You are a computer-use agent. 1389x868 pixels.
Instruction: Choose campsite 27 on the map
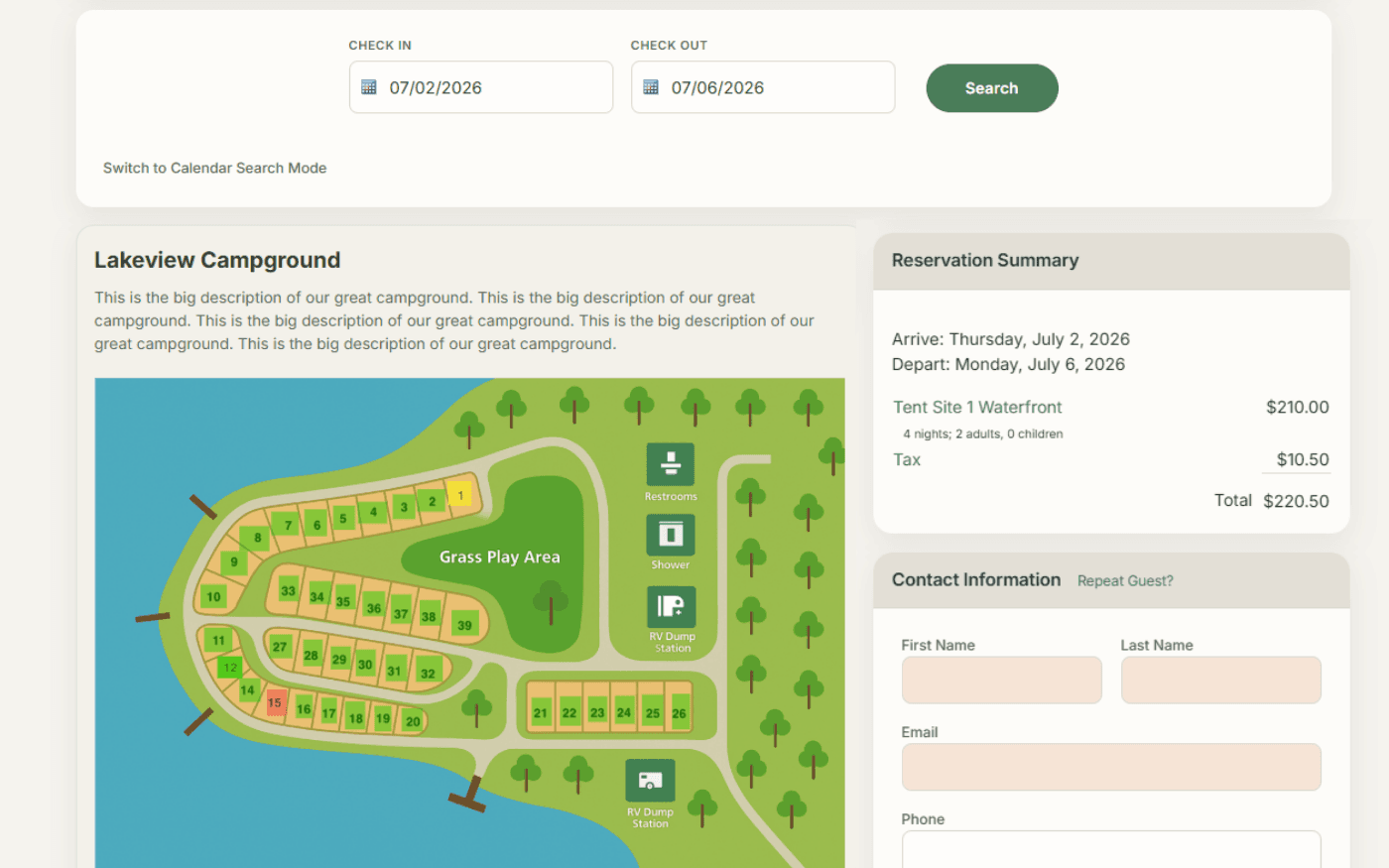(x=280, y=647)
